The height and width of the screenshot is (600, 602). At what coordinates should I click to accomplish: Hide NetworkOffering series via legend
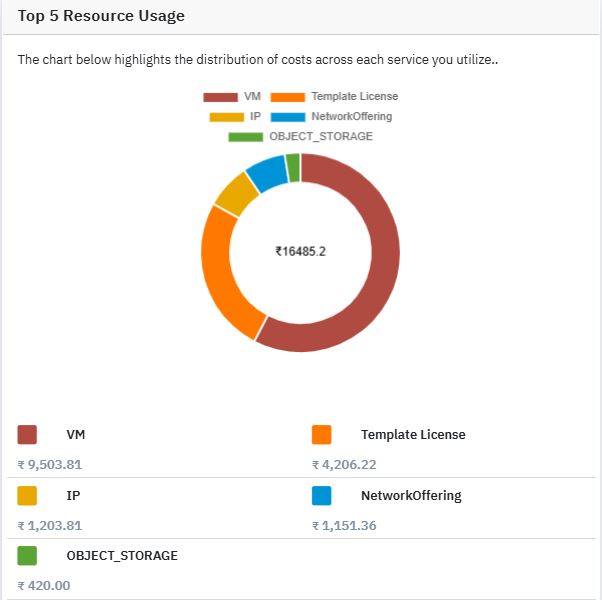coord(331,116)
